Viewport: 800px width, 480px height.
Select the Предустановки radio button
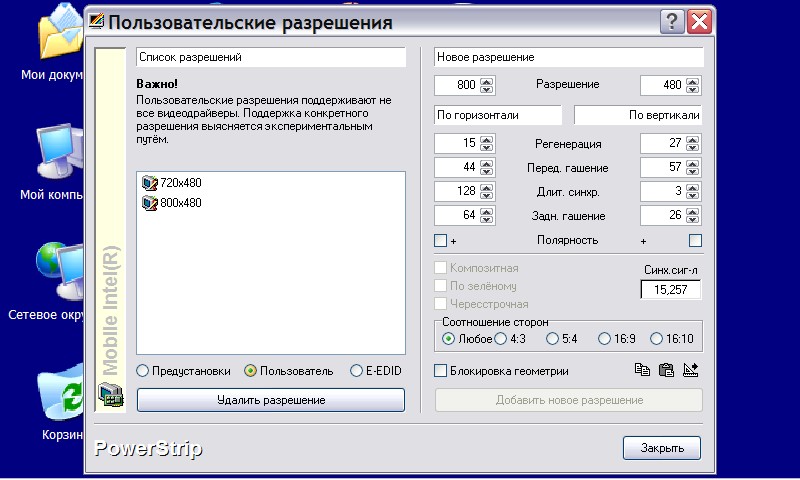(143, 371)
